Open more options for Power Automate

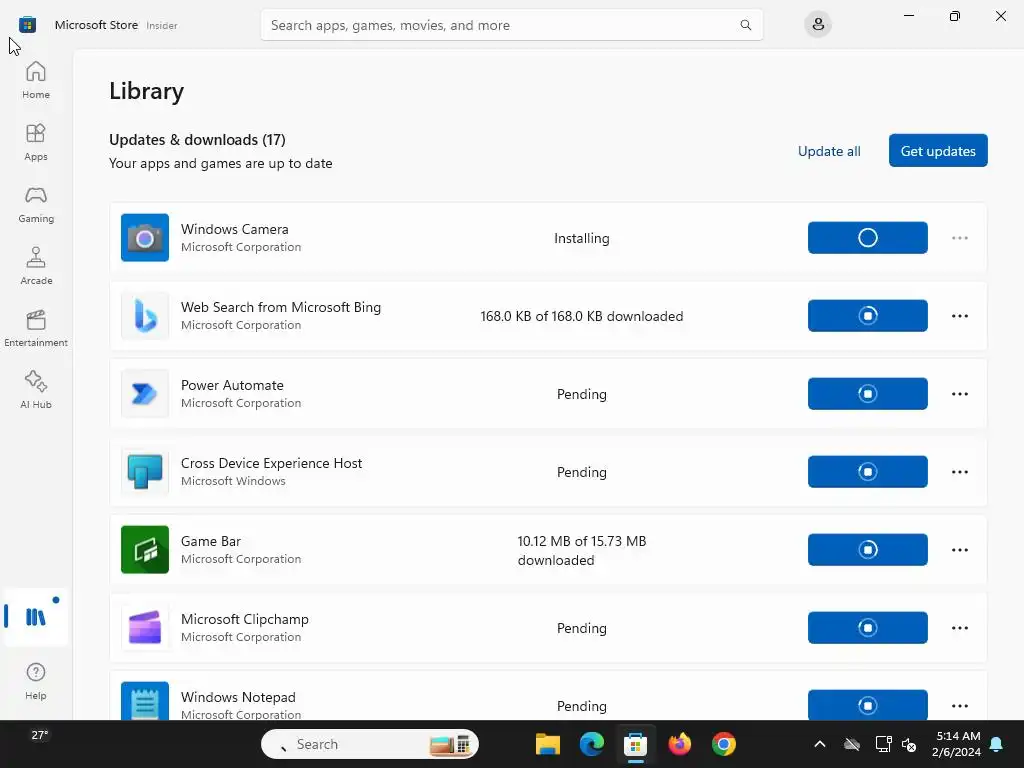(959, 394)
